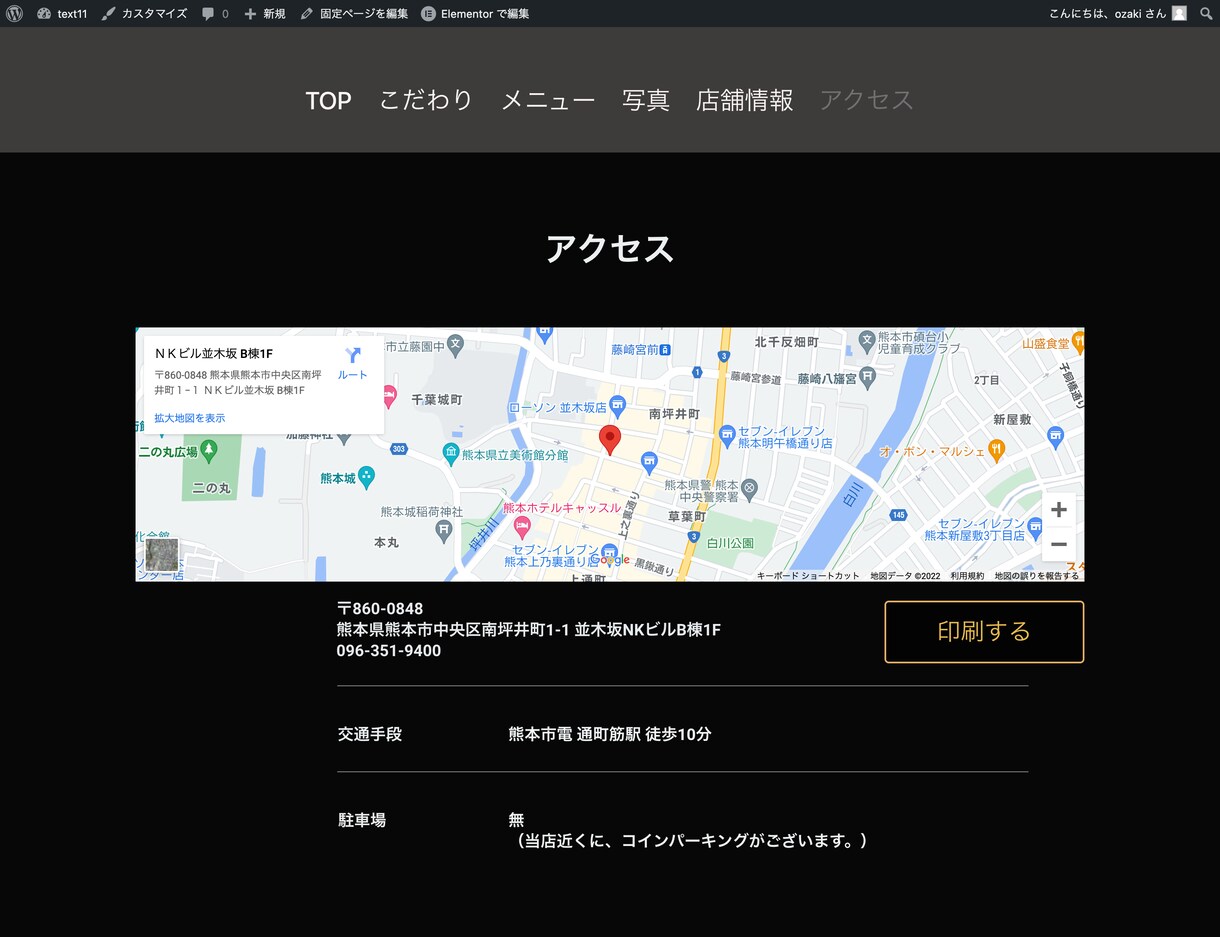Click the red location pin on map

(x=610, y=439)
